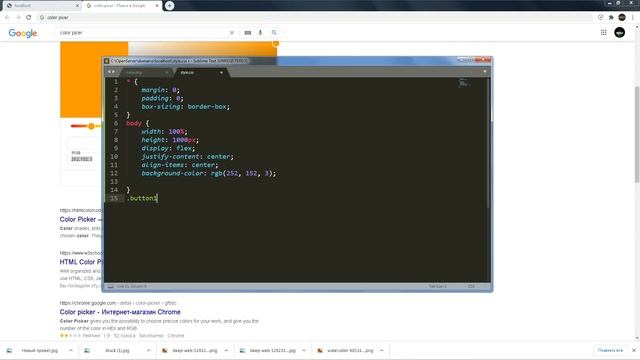
Task: Clear the Google search query
Action: pos(232,33)
